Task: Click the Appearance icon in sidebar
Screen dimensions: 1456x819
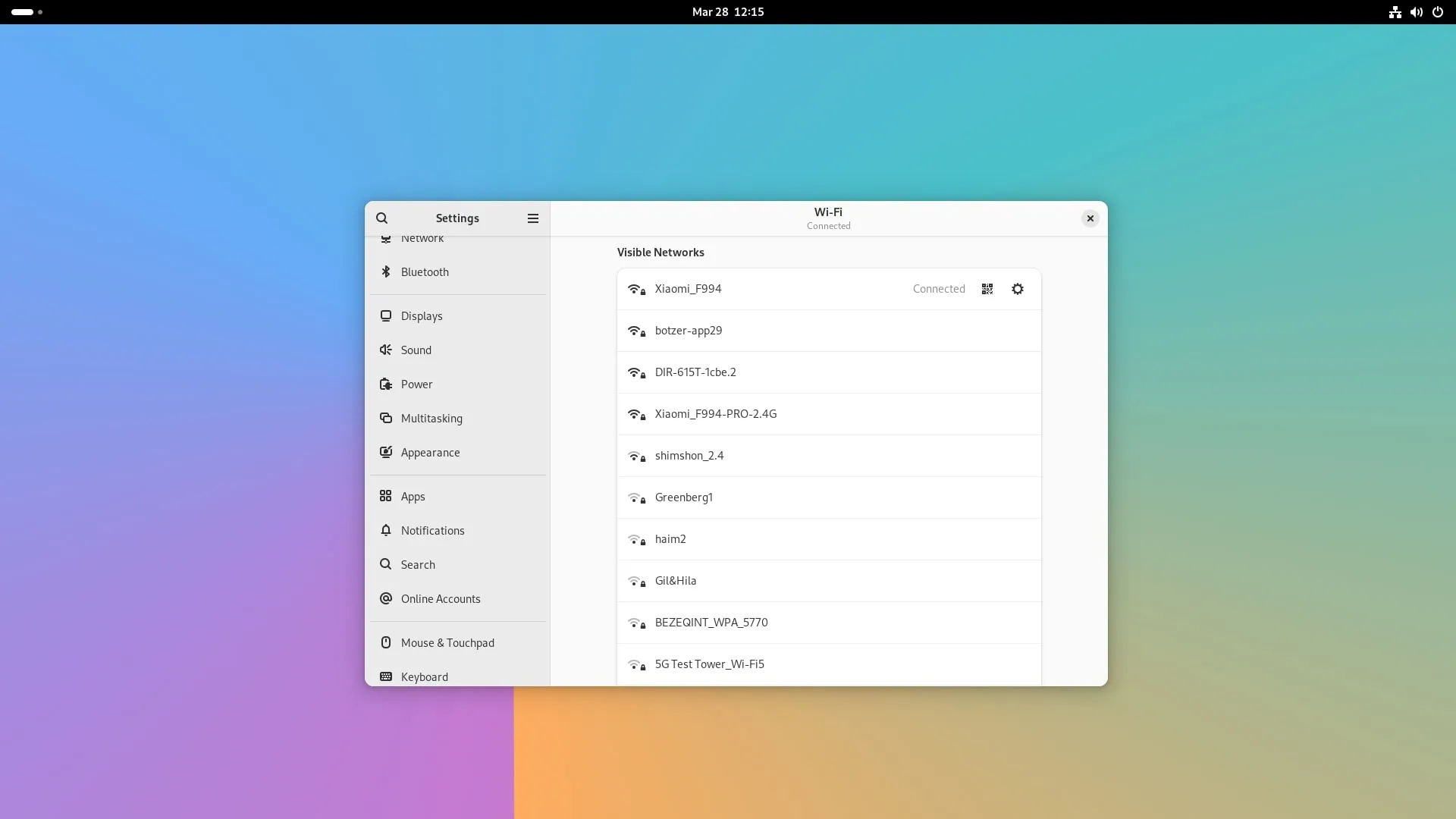Action: point(386,453)
